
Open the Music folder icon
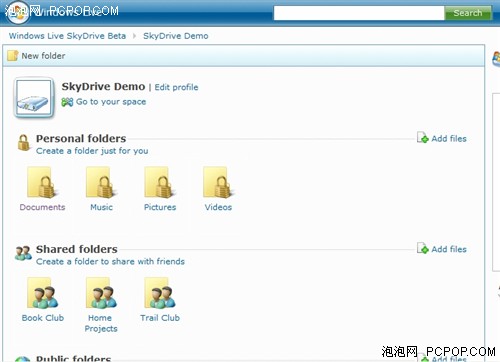(101, 182)
